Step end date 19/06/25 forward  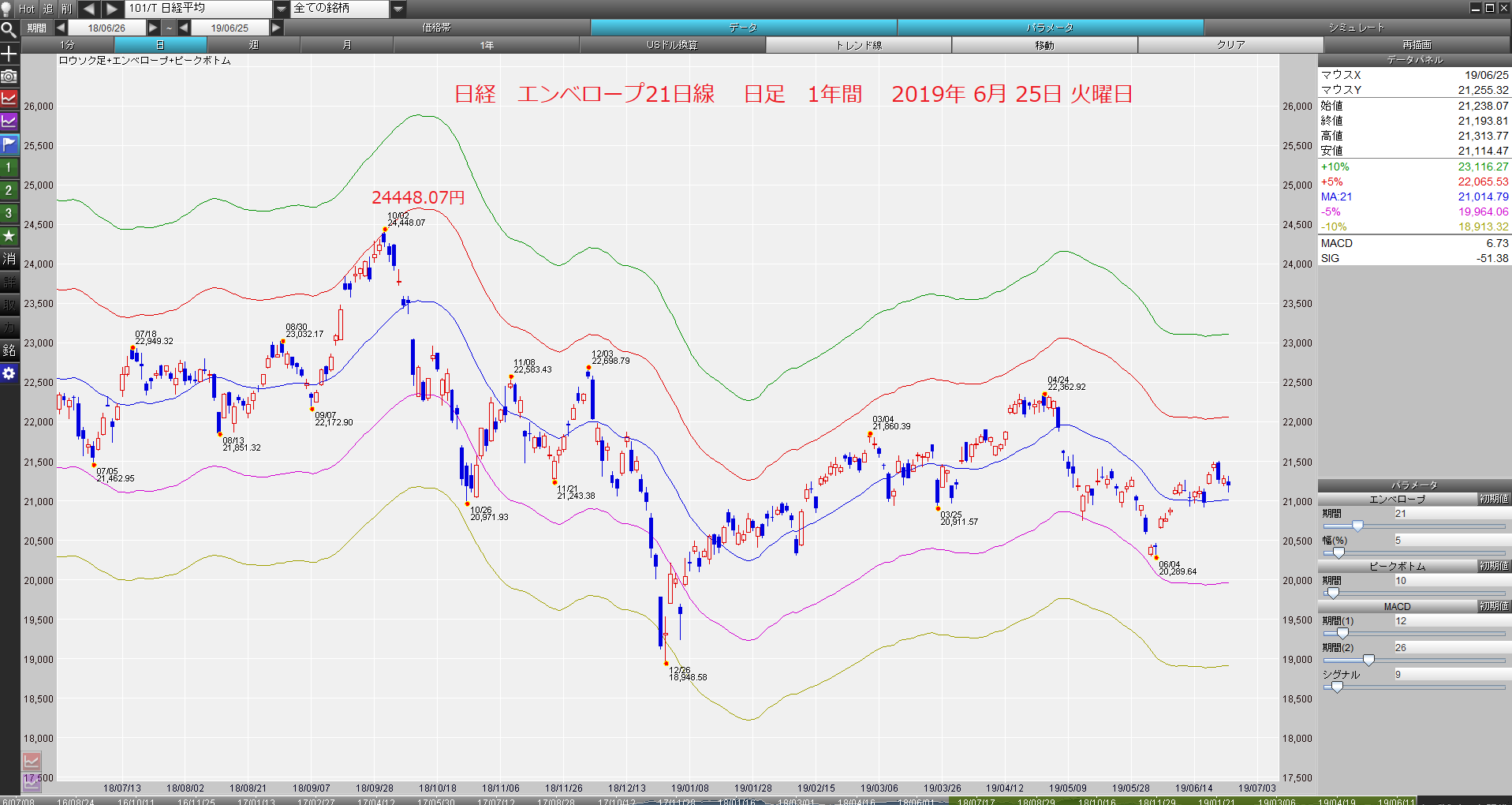point(276,28)
